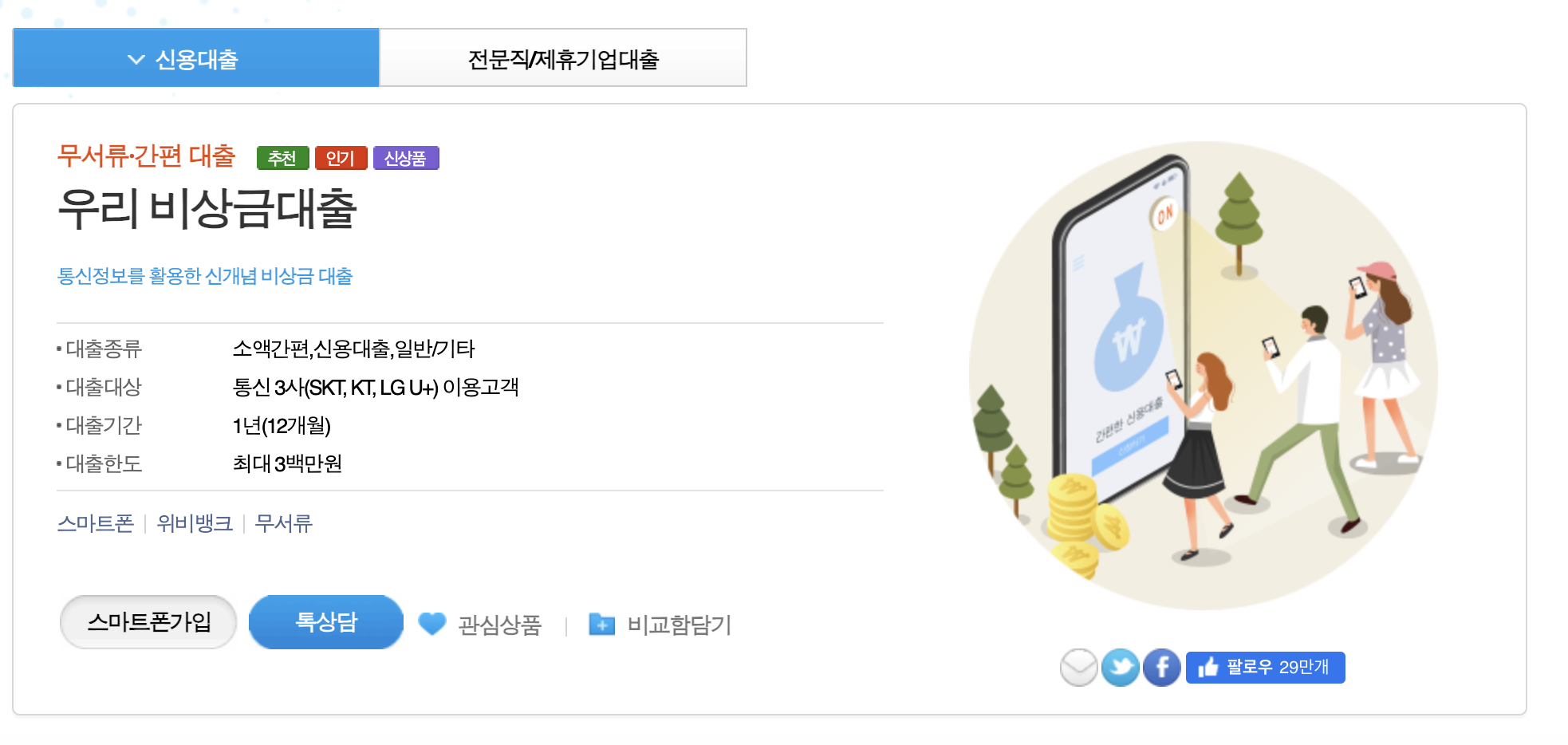Open the 스마트폰 tag link
The width and height of the screenshot is (1568, 745).
[x=96, y=523]
